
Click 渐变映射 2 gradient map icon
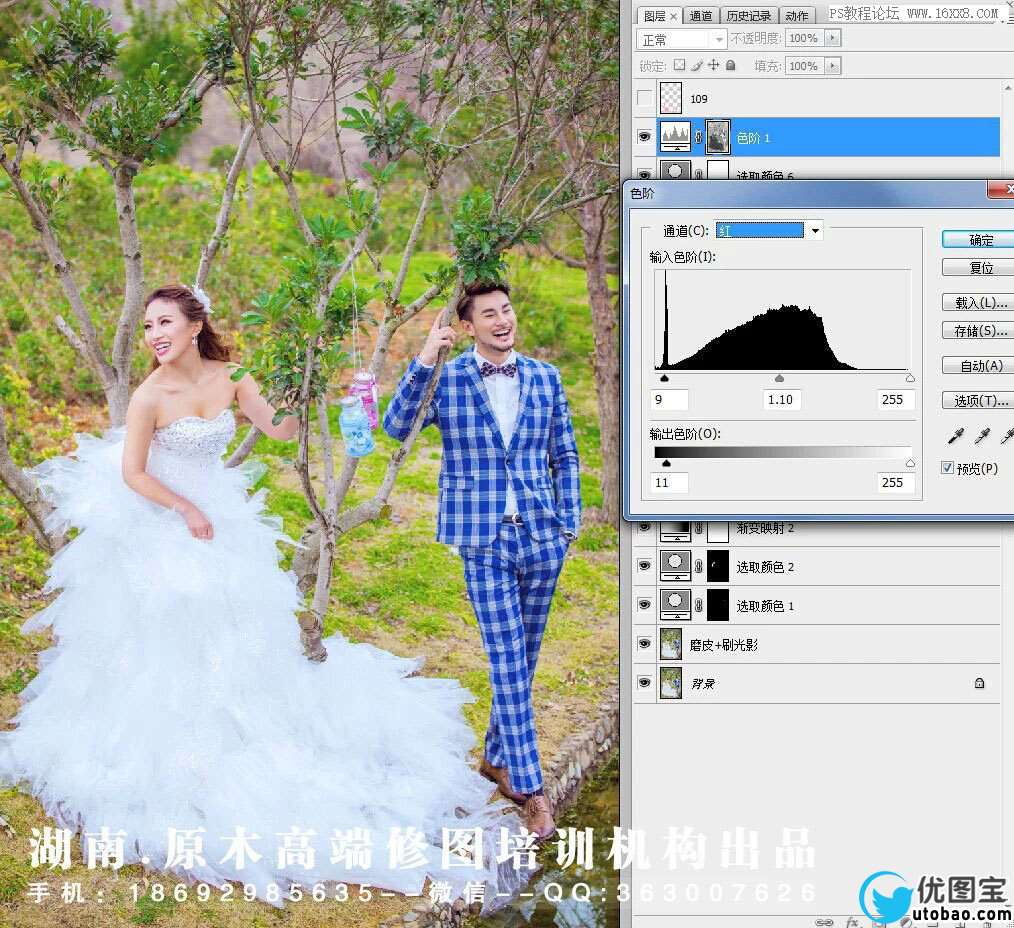tap(675, 531)
